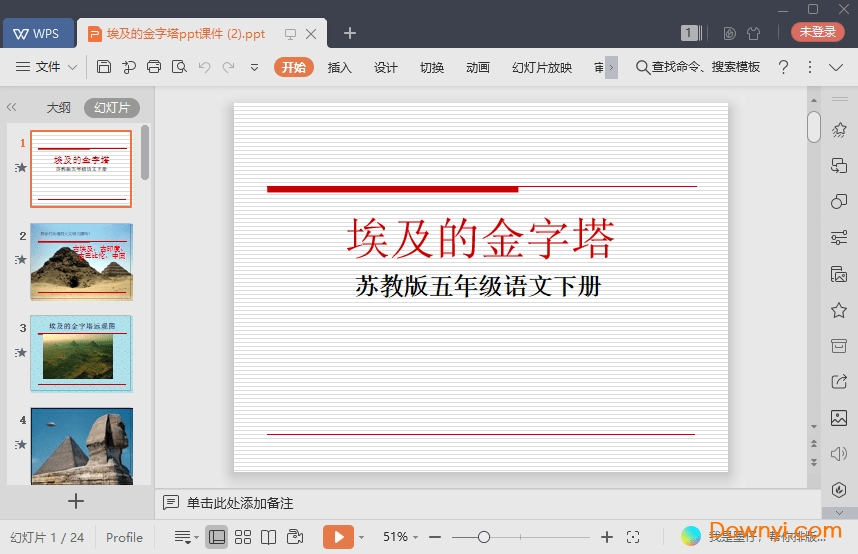
Task: Click the 未登录 login button
Action: pos(818,32)
